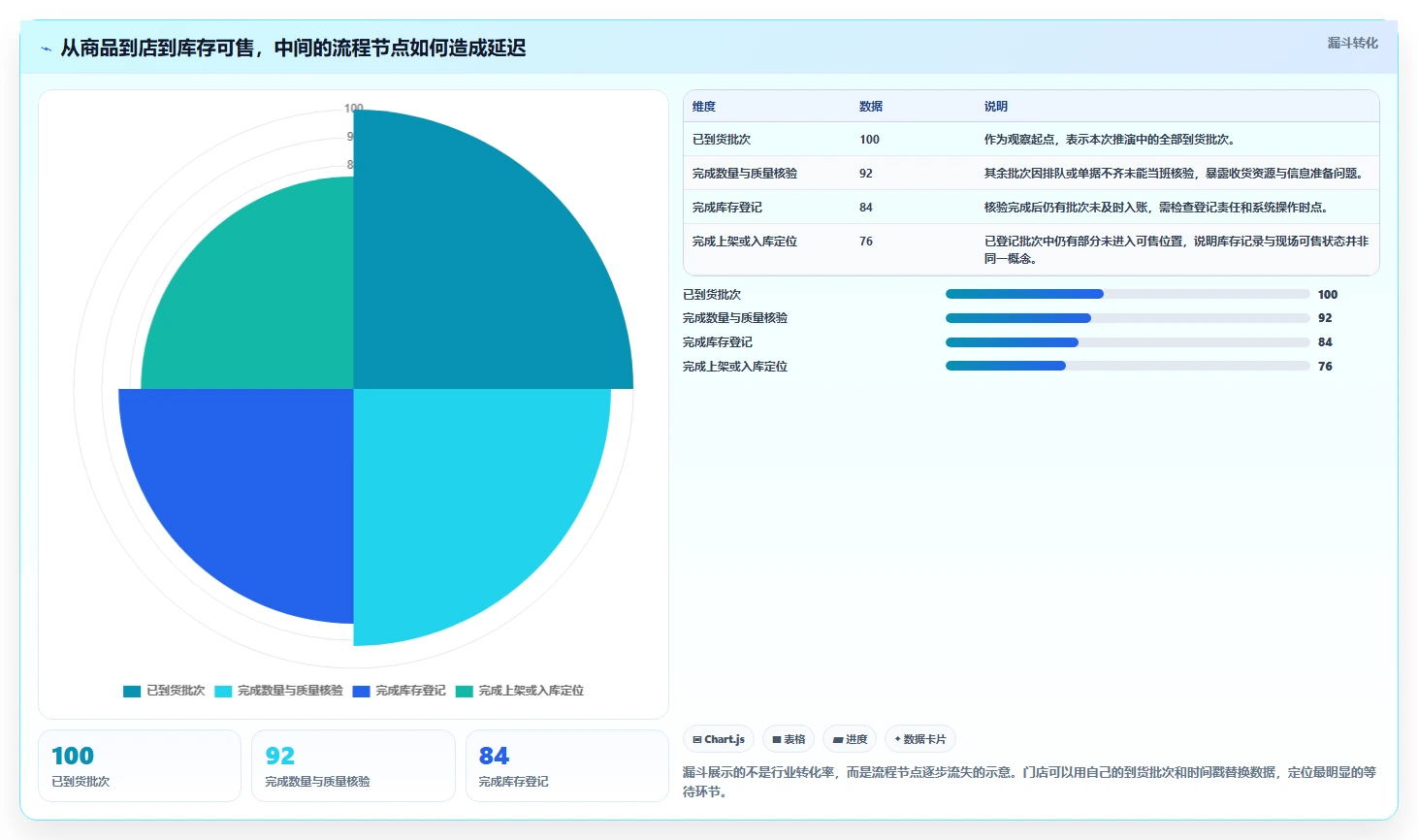Click the lightning icon beside the title

coord(46,48)
